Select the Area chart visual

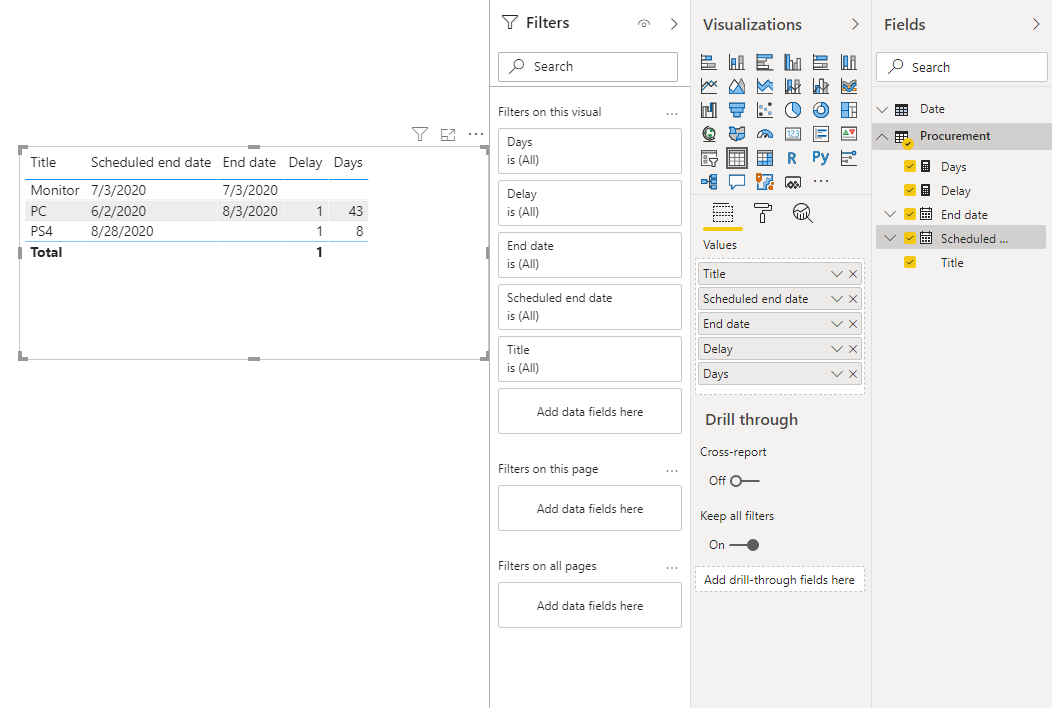click(737, 86)
